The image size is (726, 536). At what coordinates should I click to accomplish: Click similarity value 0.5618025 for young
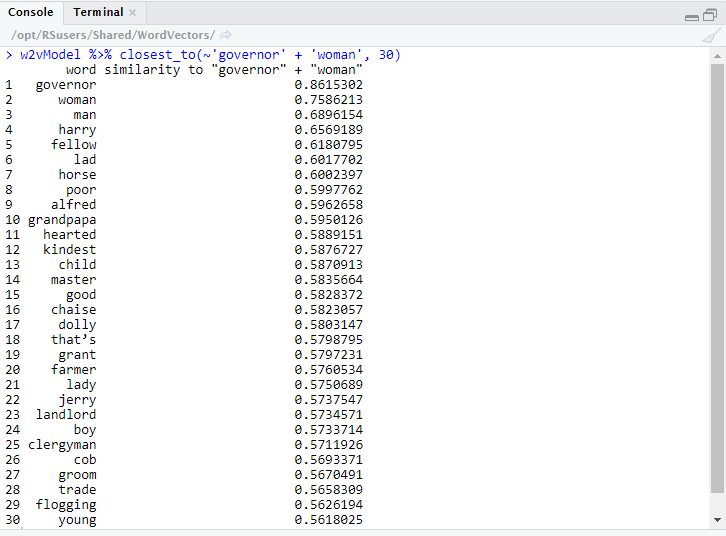coord(328,520)
